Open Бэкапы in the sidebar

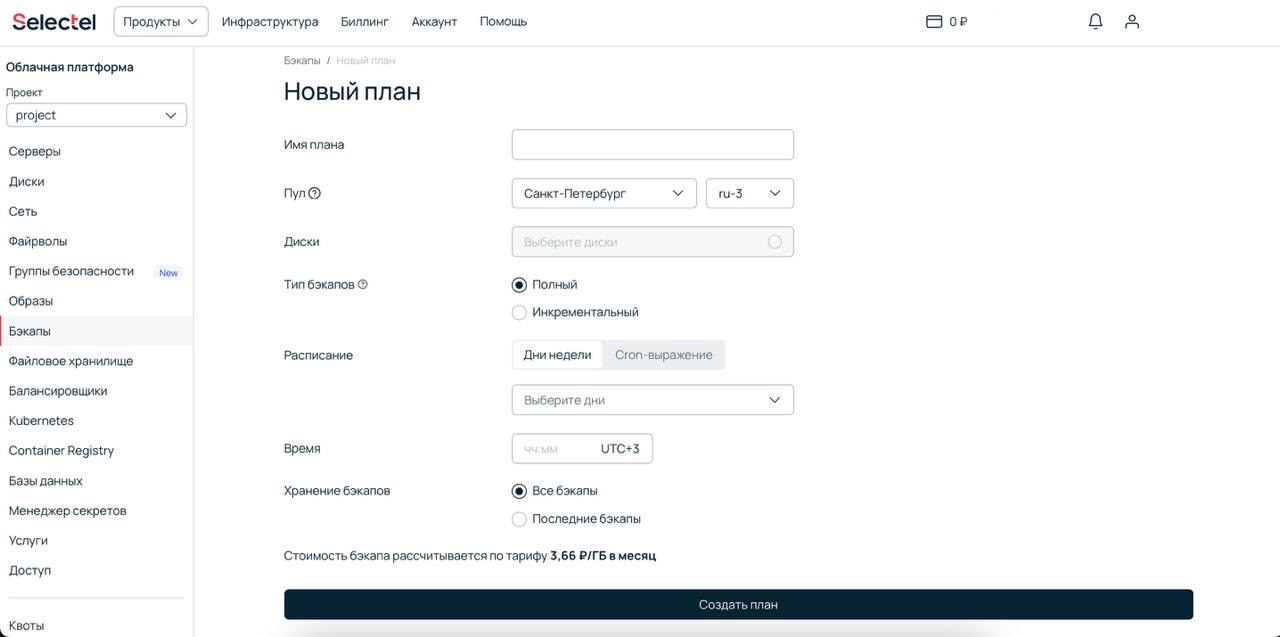coord(96,331)
